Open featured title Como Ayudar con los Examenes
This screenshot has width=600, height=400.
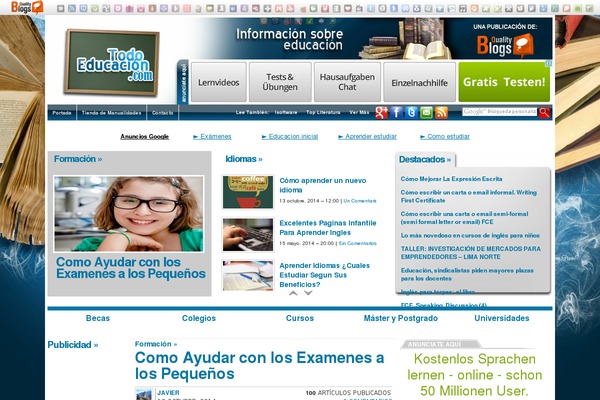[x=131, y=268]
